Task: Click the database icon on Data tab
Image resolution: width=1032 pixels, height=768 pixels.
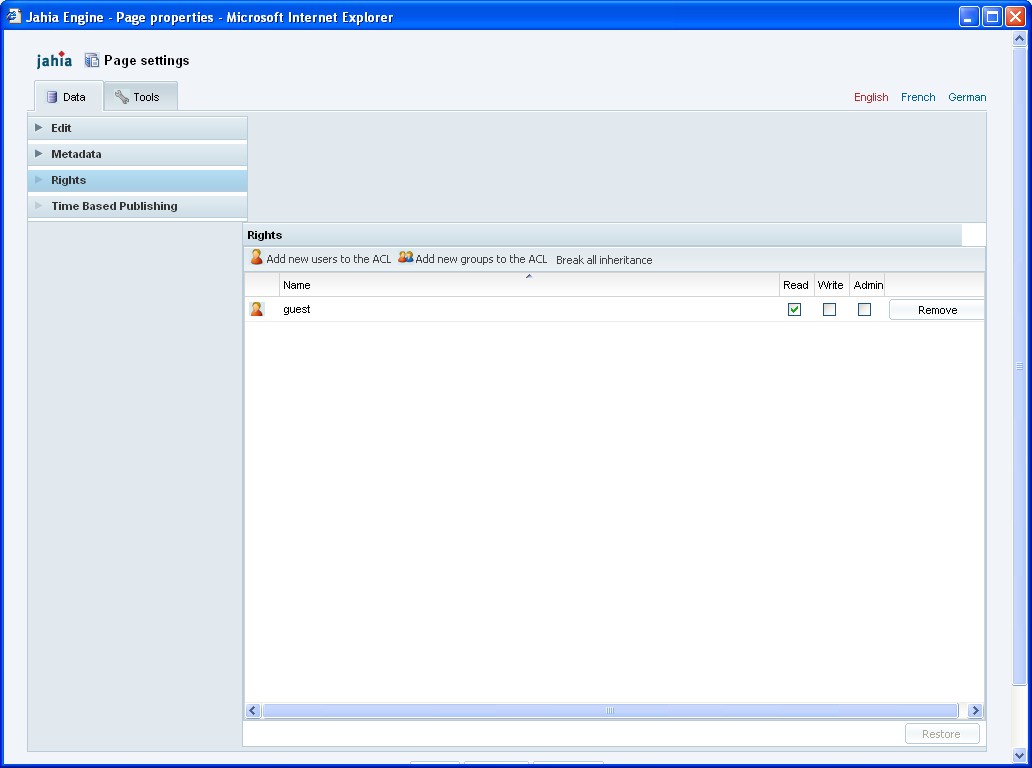Action: pyautogui.click(x=52, y=97)
